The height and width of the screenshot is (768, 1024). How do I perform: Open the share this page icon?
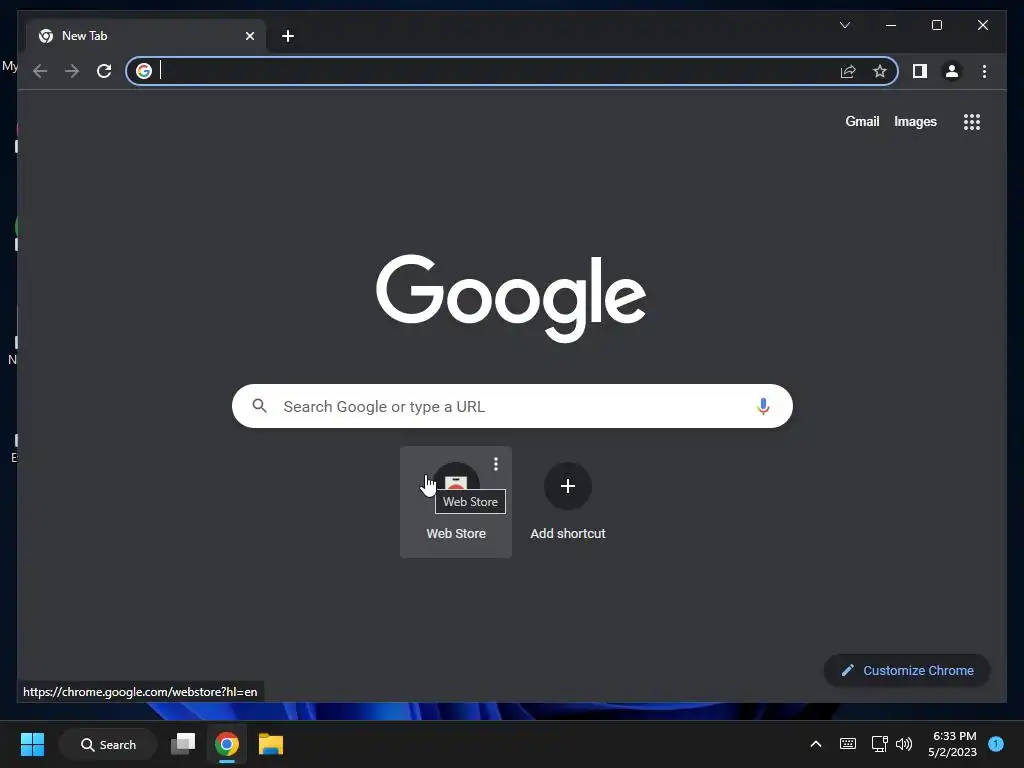[x=848, y=71]
